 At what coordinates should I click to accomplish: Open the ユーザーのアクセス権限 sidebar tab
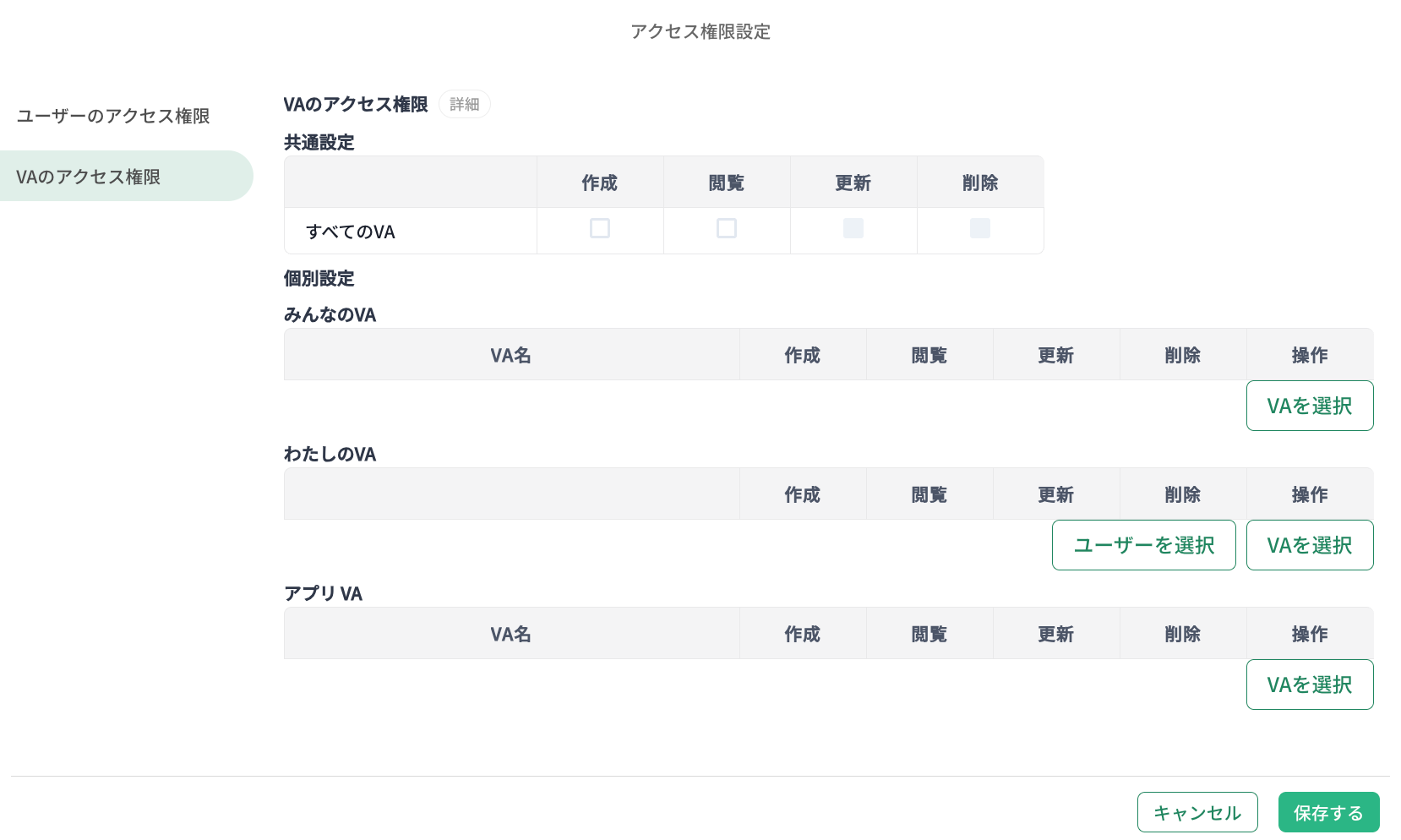[113, 116]
